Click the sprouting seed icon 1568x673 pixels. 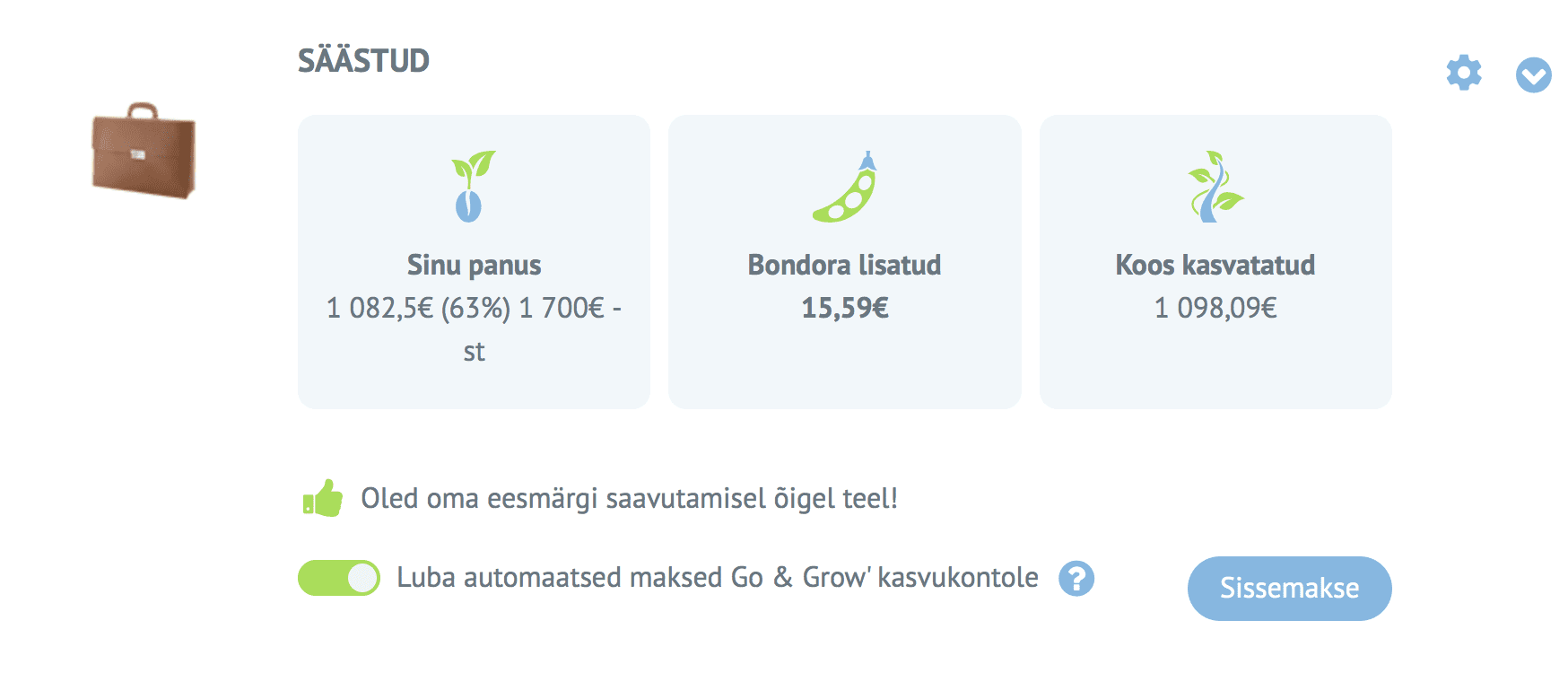pos(473,187)
